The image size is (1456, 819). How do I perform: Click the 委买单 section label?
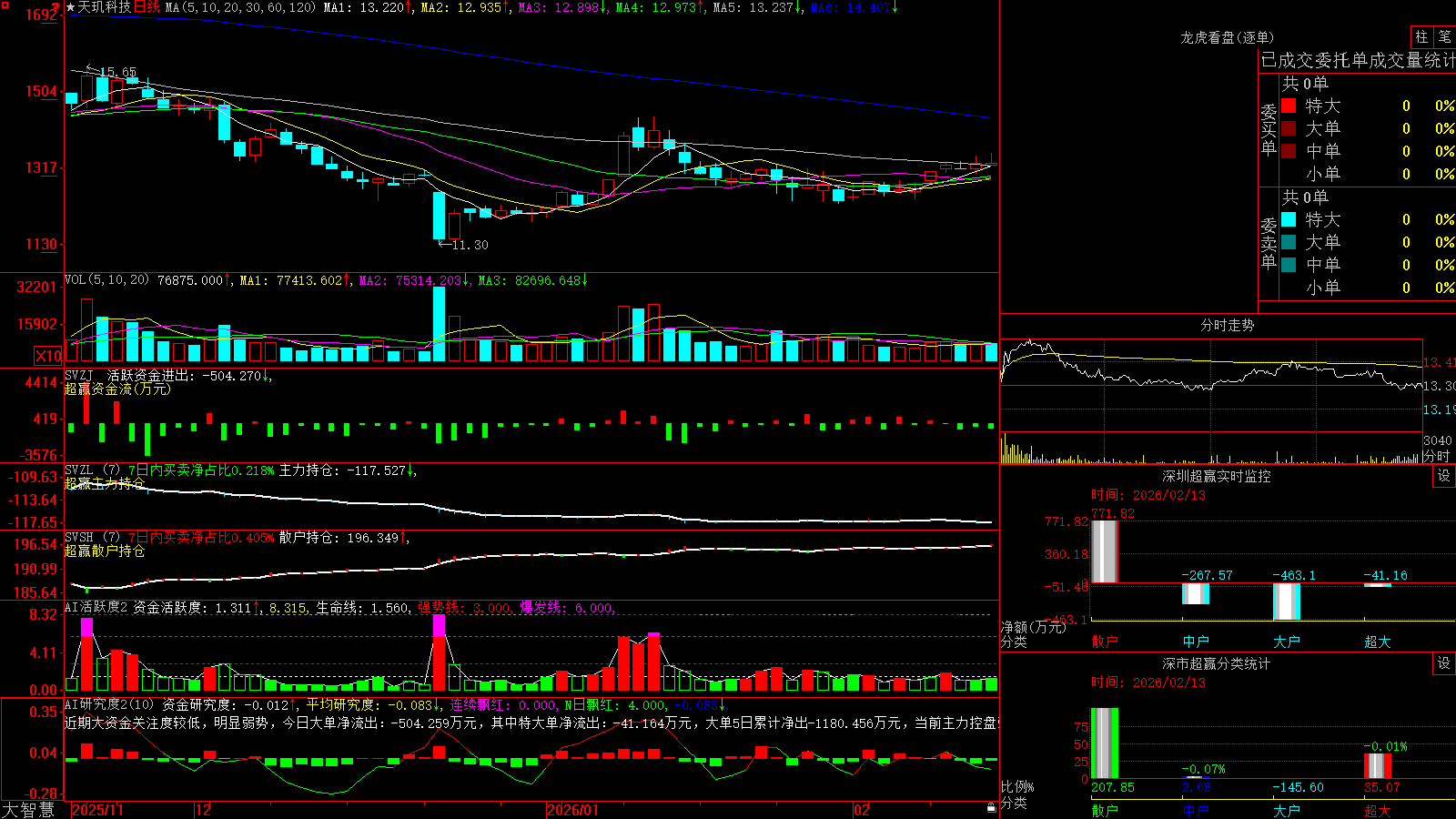click(x=1269, y=129)
